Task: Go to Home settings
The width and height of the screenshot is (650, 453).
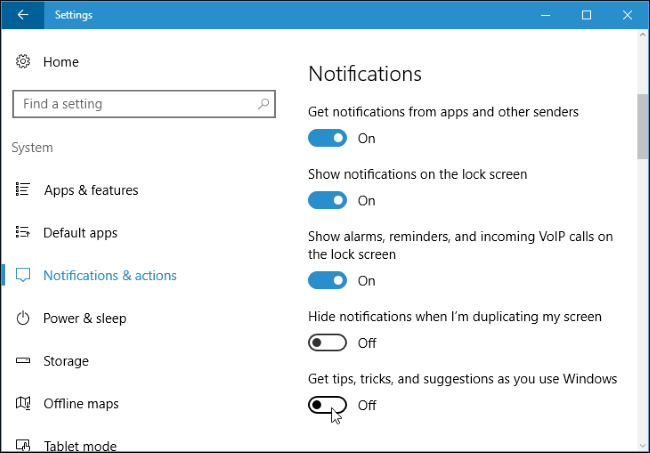Action: (60, 62)
